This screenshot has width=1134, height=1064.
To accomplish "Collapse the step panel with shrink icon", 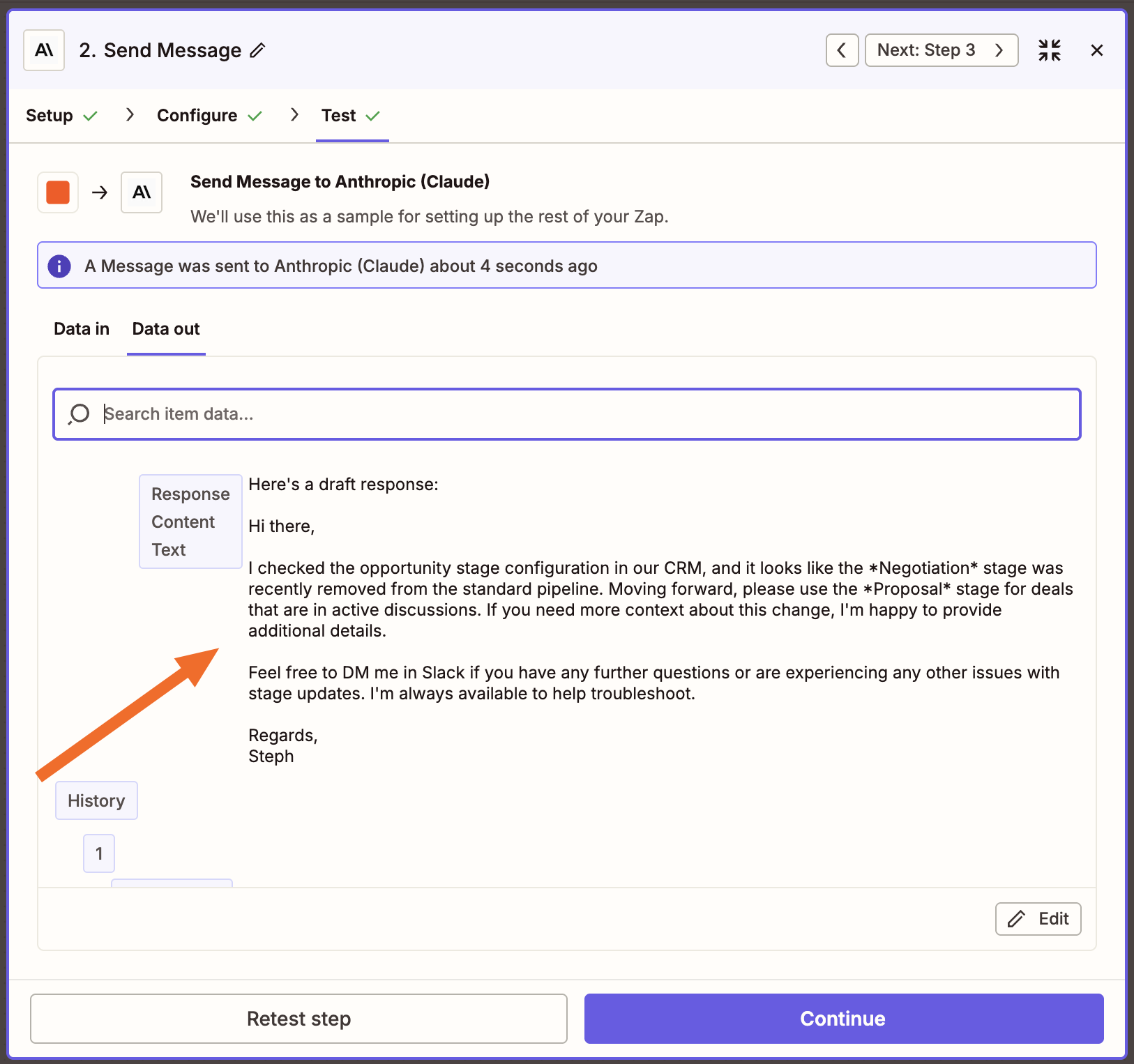I will coord(1049,50).
